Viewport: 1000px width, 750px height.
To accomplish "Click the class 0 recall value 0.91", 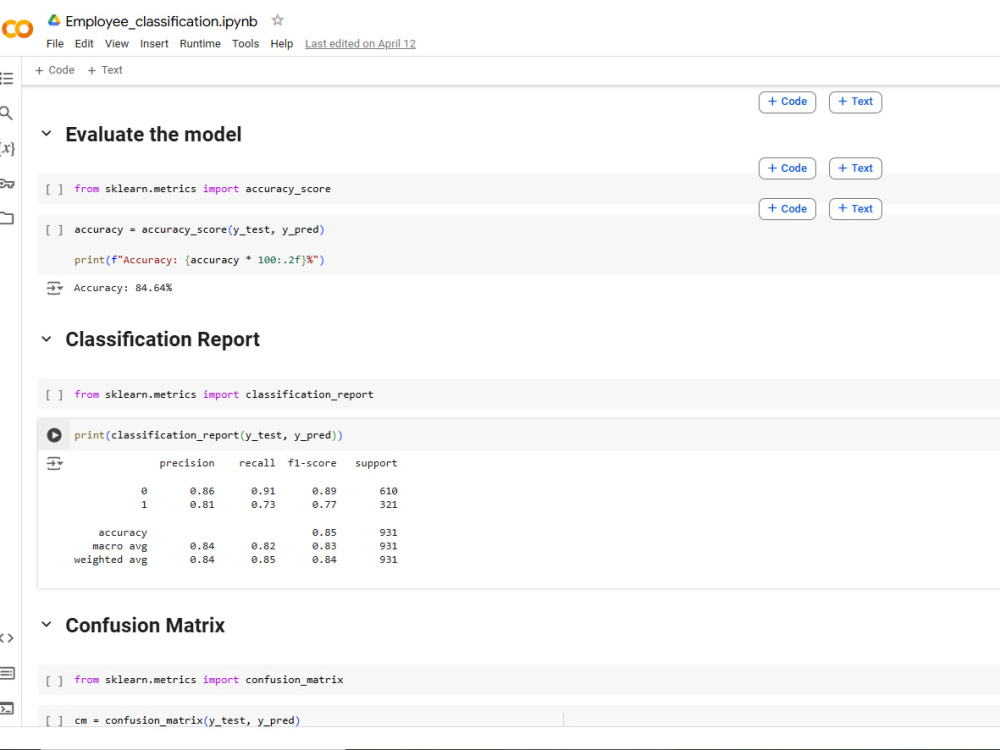I will pos(263,491).
